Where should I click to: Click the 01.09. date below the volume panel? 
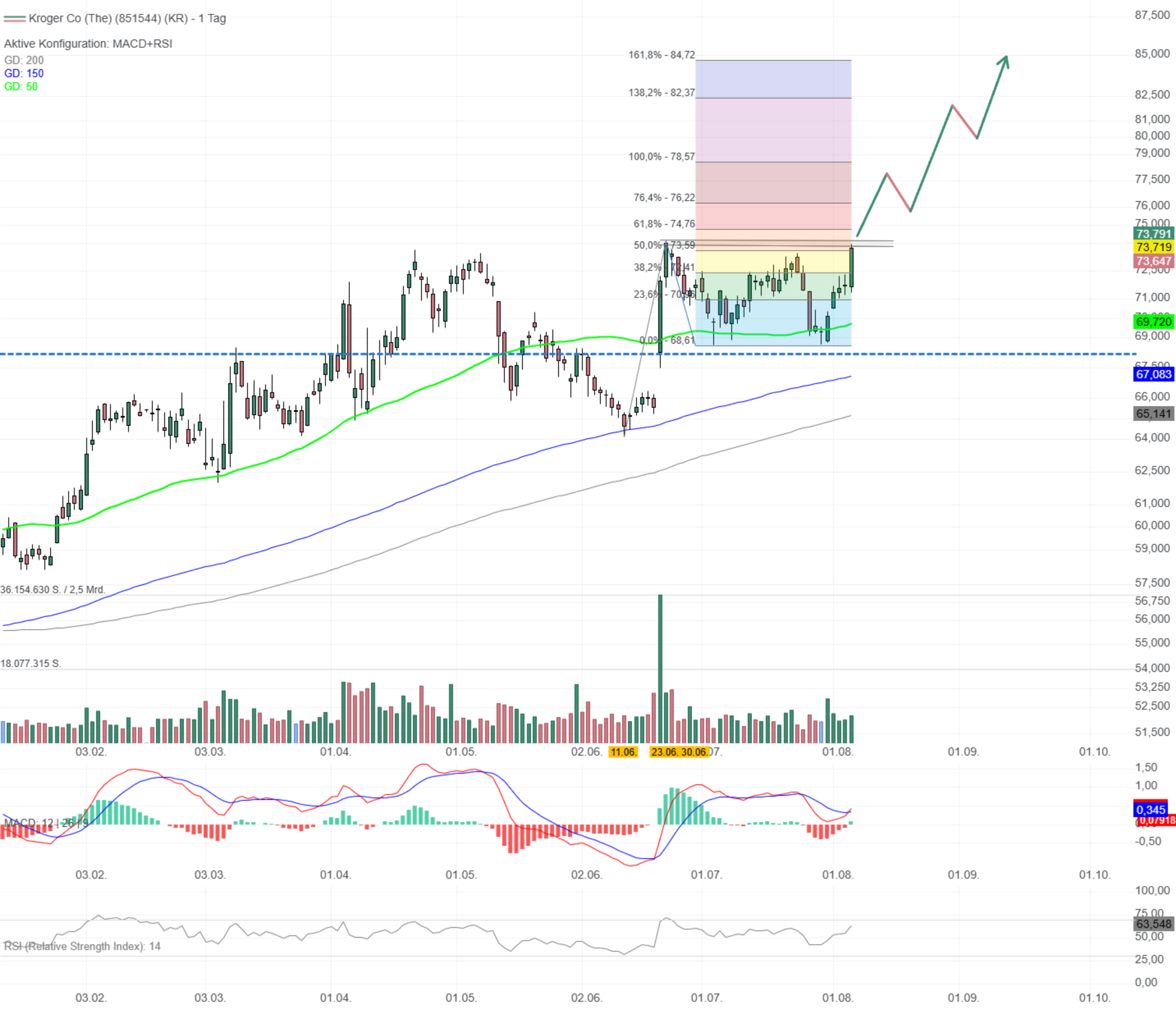coord(963,752)
